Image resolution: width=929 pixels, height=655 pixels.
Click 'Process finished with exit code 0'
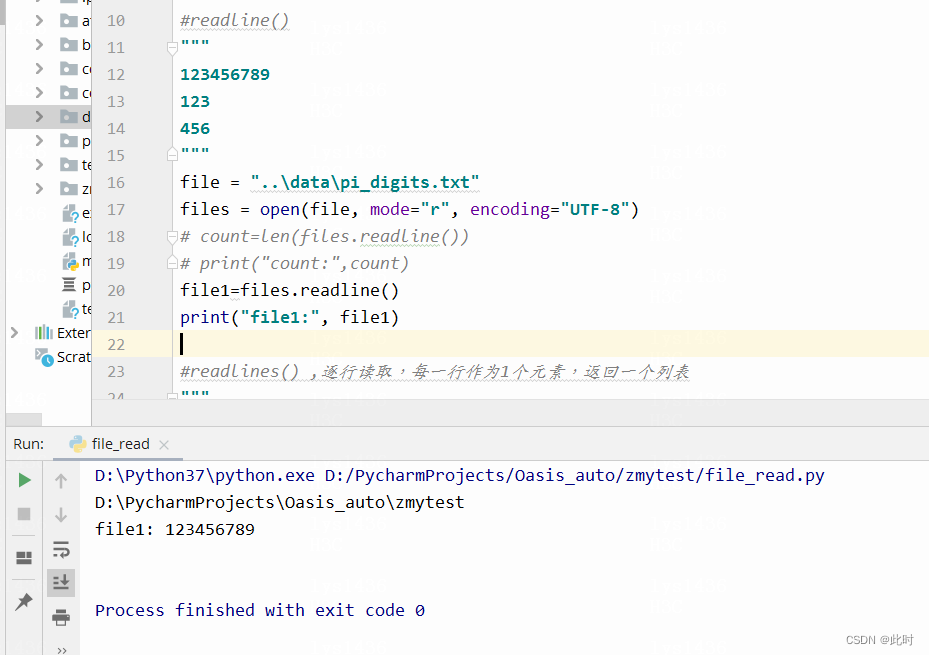(x=260, y=611)
